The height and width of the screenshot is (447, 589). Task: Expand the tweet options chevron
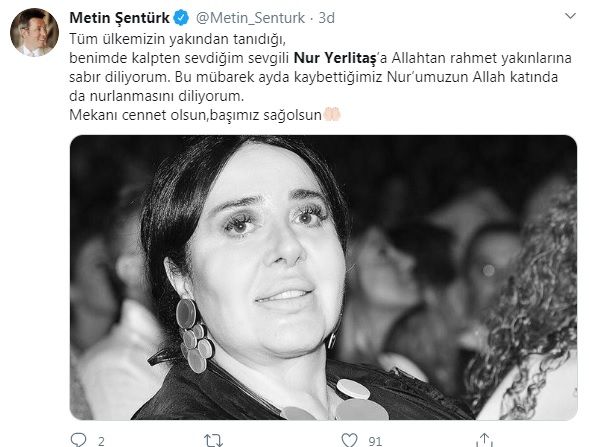(570, 16)
